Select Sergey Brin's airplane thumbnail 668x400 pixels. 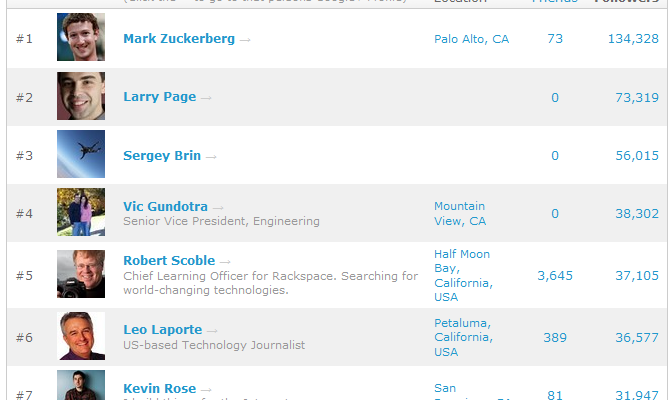81,154
